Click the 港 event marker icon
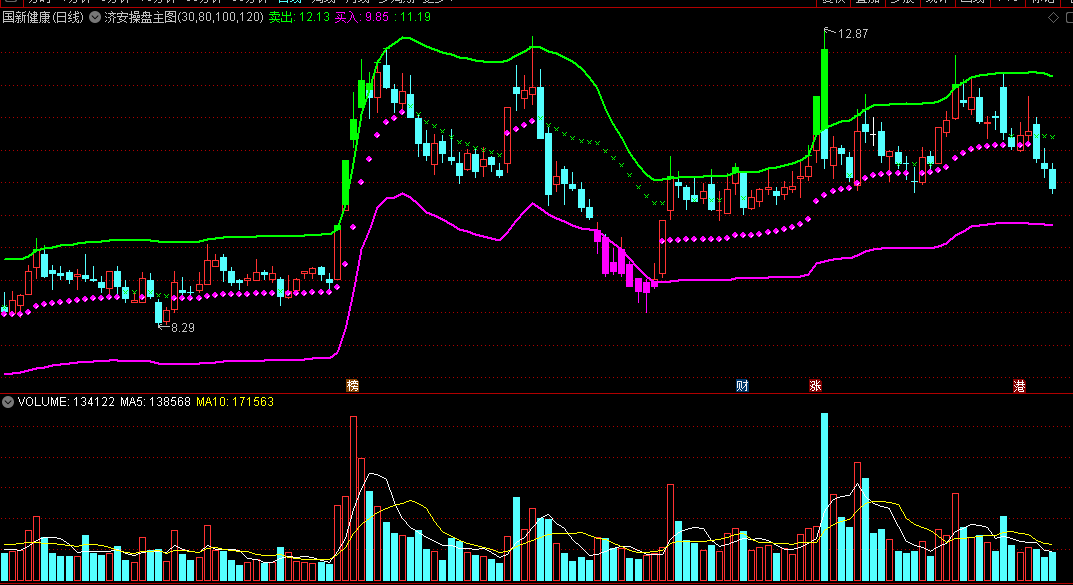The image size is (1073, 585). pyautogui.click(x=1019, y=386)
